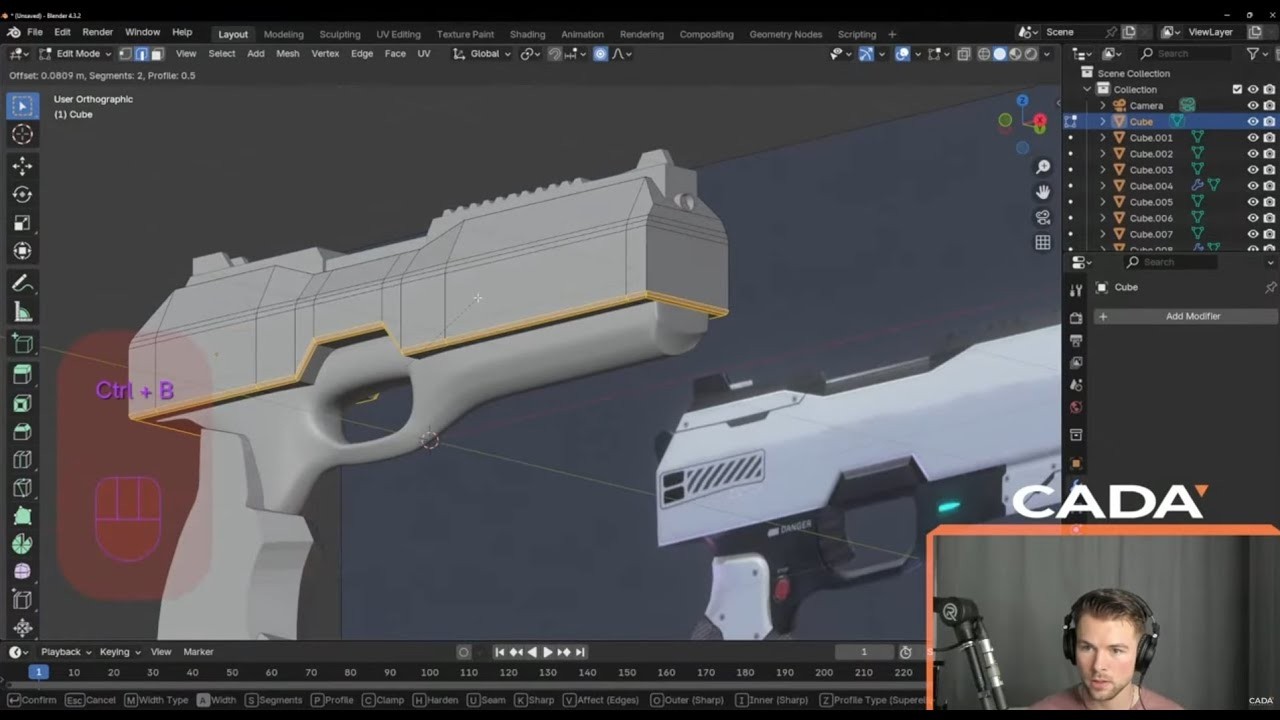Hide Cube.001 in viewport
The image size is (1280, 720).
coord(1252,137)
